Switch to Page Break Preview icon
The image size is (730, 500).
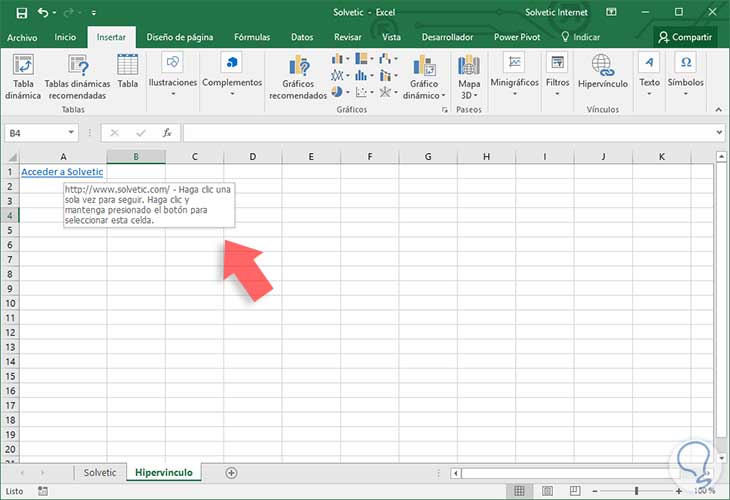pos(575,491)
